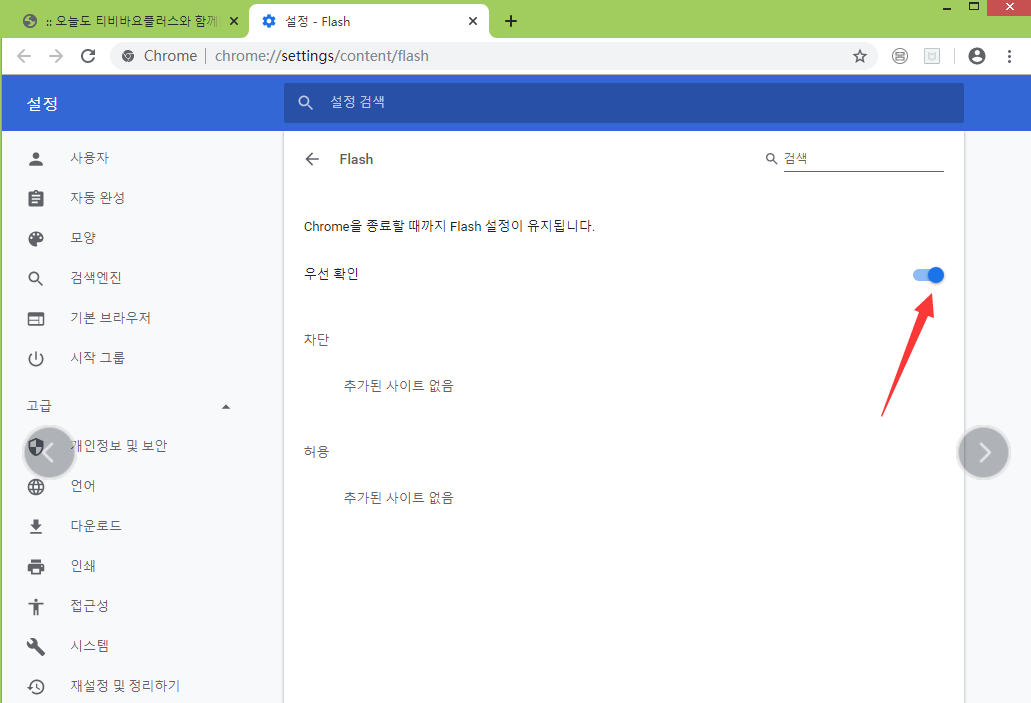Image resolution: width=1031 pixels, height=703 pixels.
Task: Click the globe icon for 언어
Action: [x=36, y=487]
